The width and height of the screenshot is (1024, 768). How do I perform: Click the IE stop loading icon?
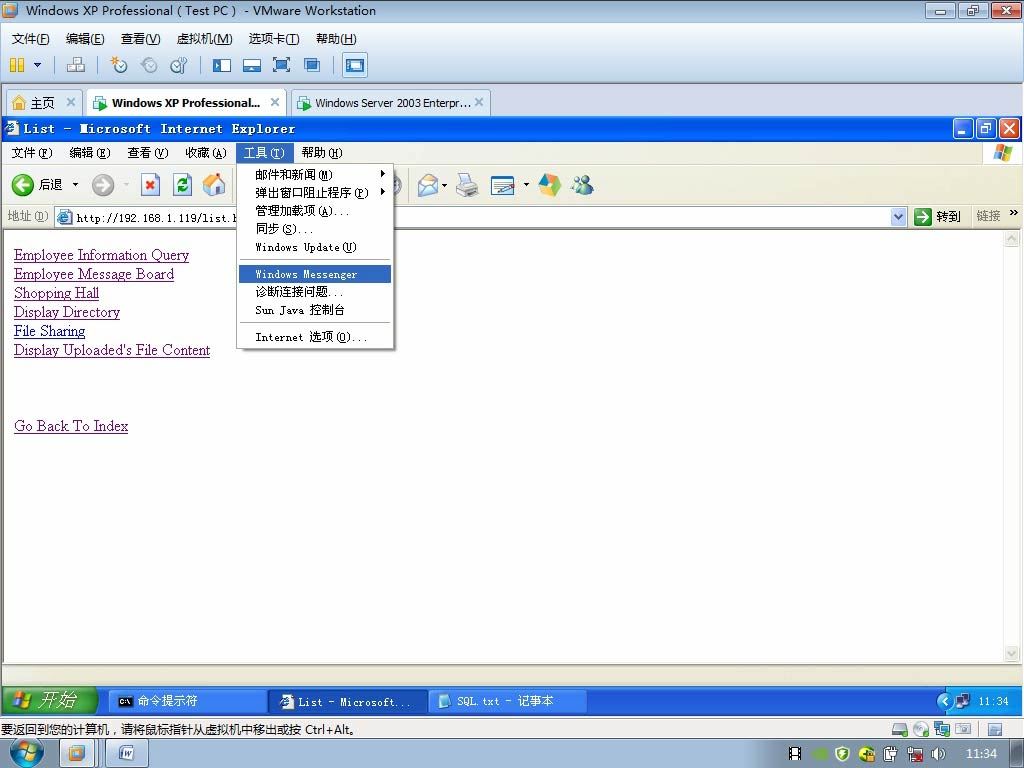(x=150, y=185)
